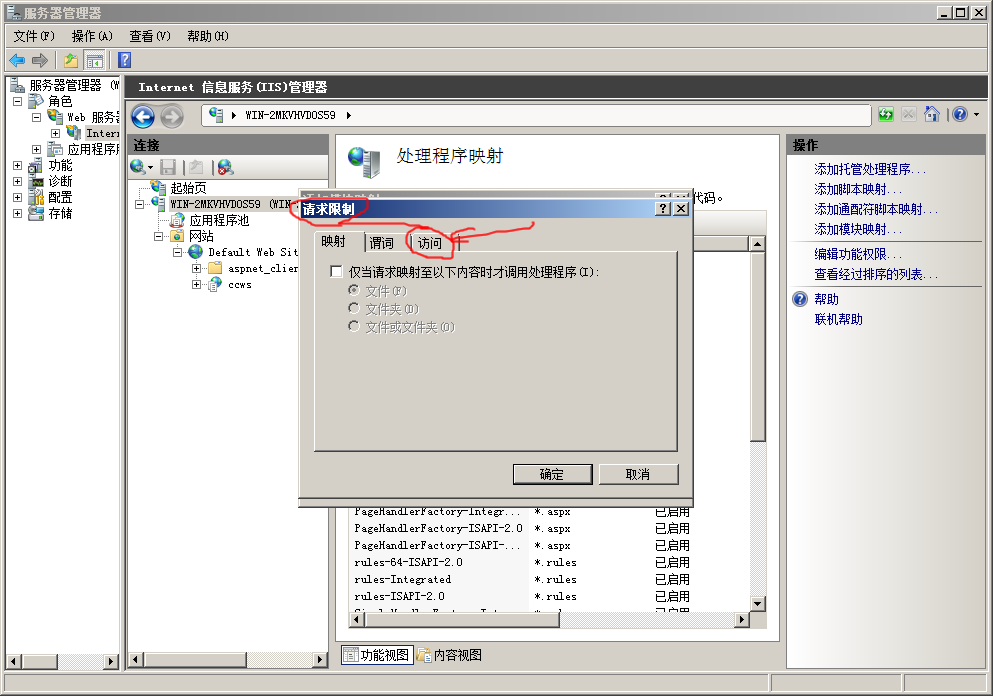The image size is (993, 696).
Task: Enable the 仅当请求映射至以下内容时才调用处理程序 checkbox
Action: [x=336, y=272]
